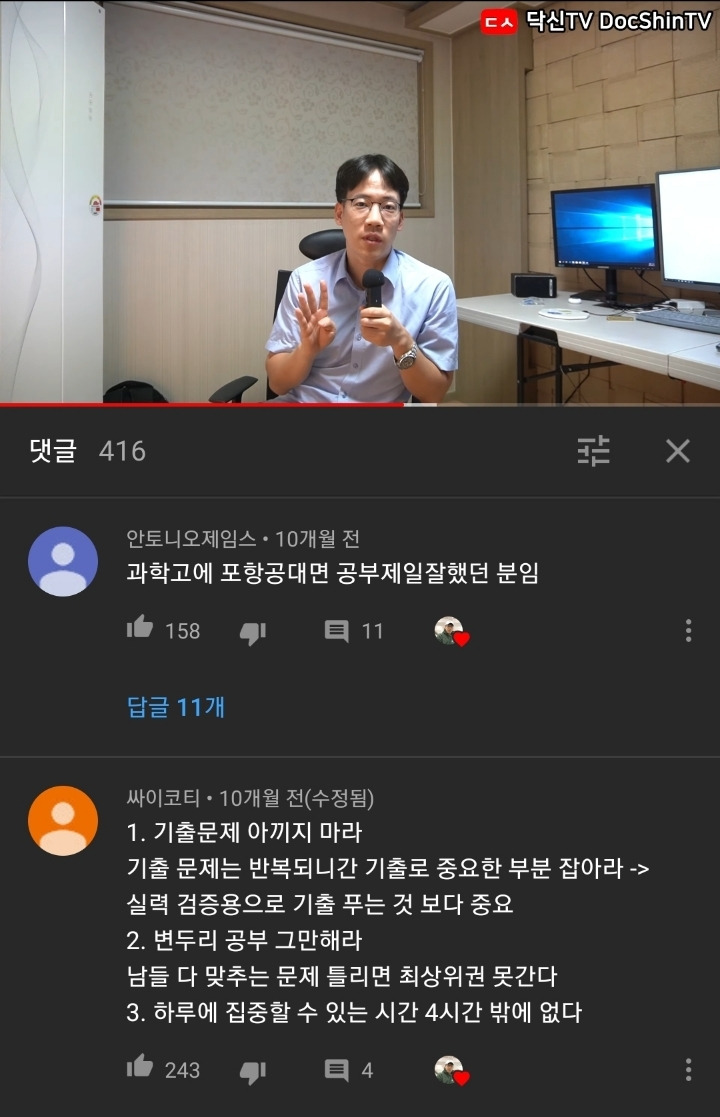Open the comment sort filter icon
Image resolution: width=720 pixels, height=1117 pixels.
point(593,450)
